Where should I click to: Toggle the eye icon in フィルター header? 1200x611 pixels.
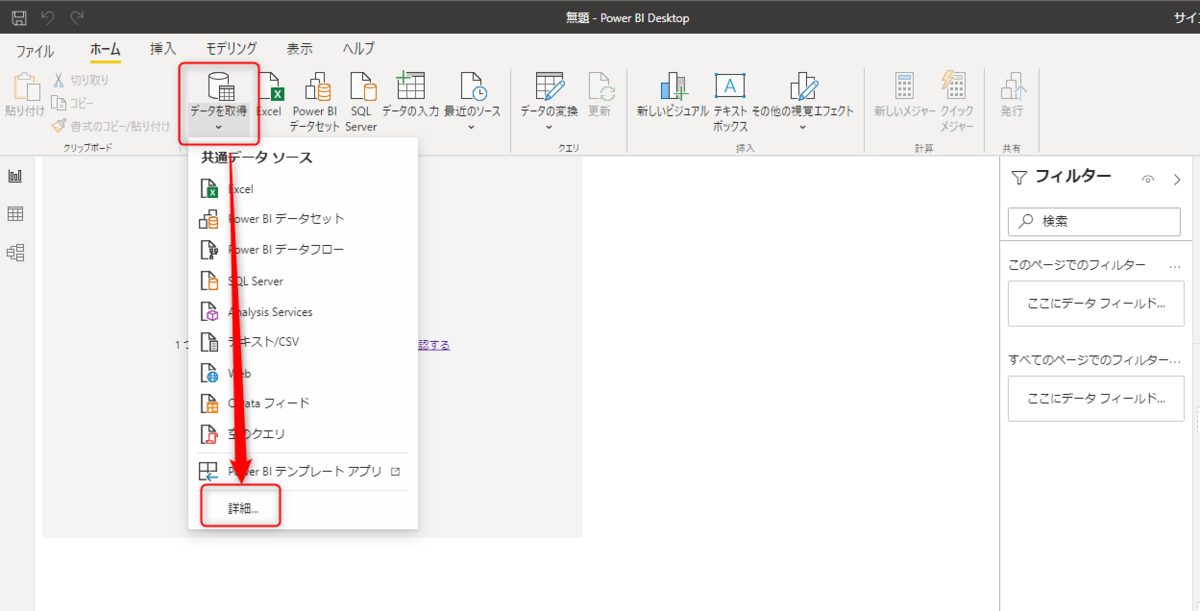(1148, 180)
